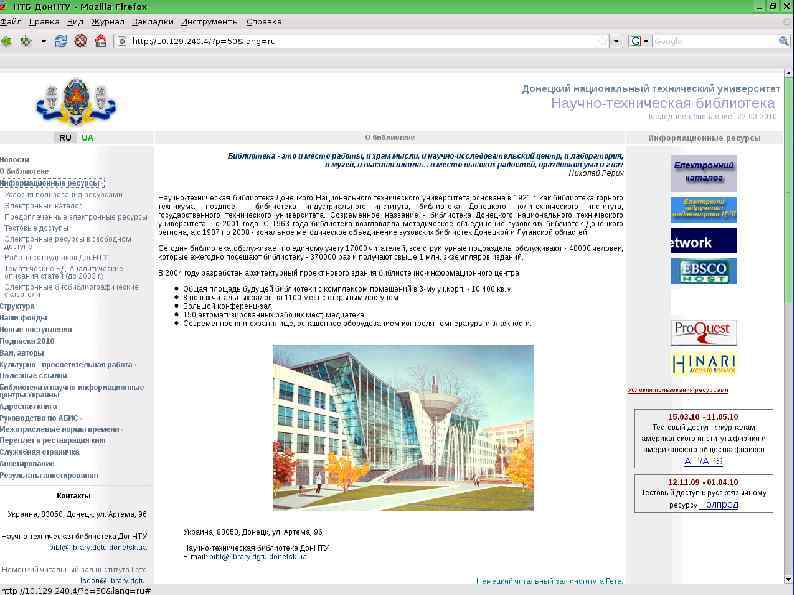Open the test access link dated 15.03.10
Screen dimensions: 794x595
703,461
